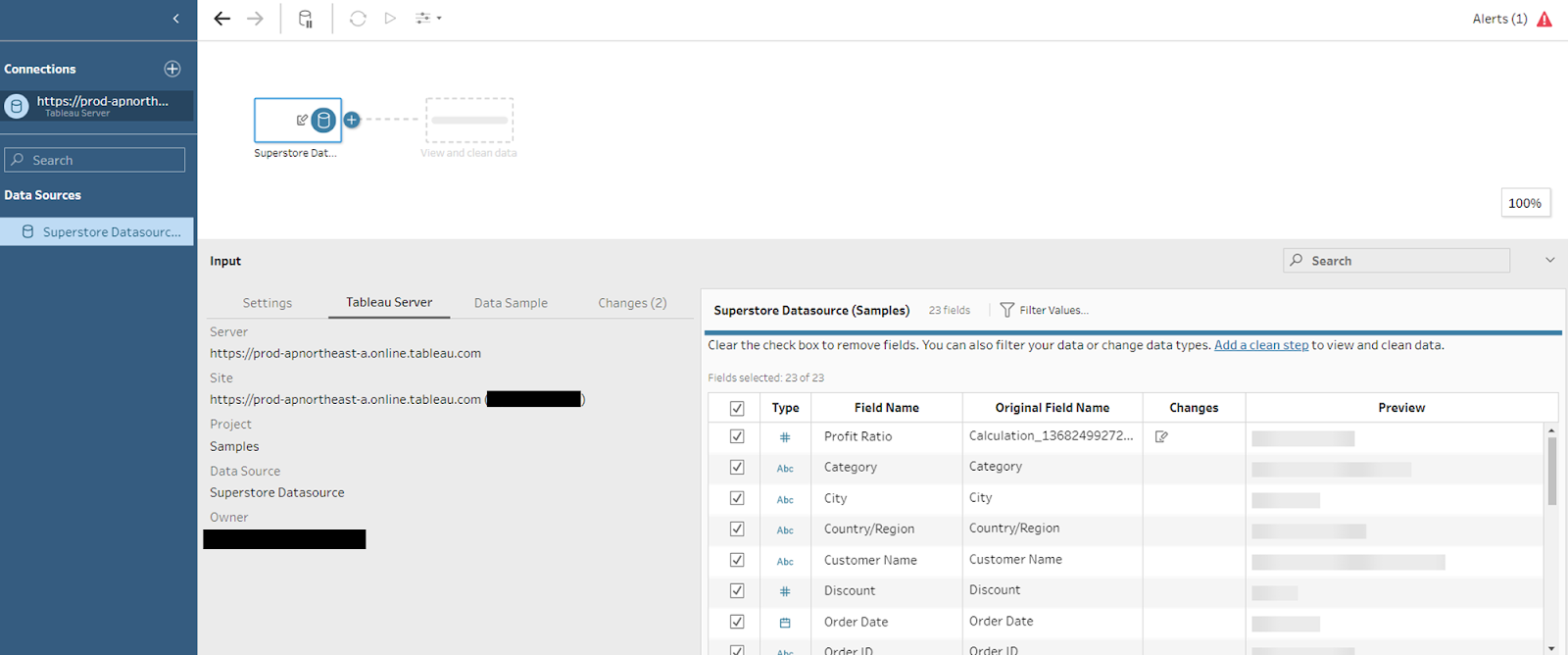The width and height of the screenshot is (1568, 655).
Task: Click the Field Name column header
Action: click(886, 408)
